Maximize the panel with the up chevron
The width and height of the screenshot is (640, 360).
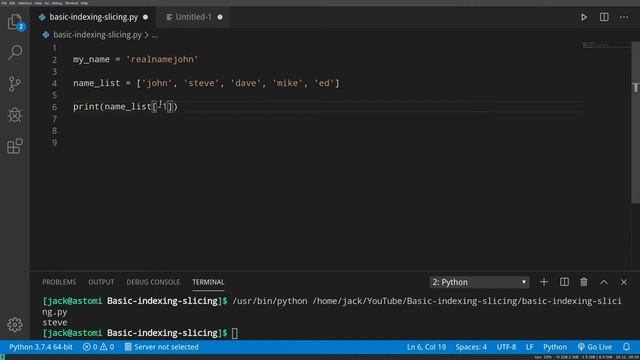pos(604,282)
